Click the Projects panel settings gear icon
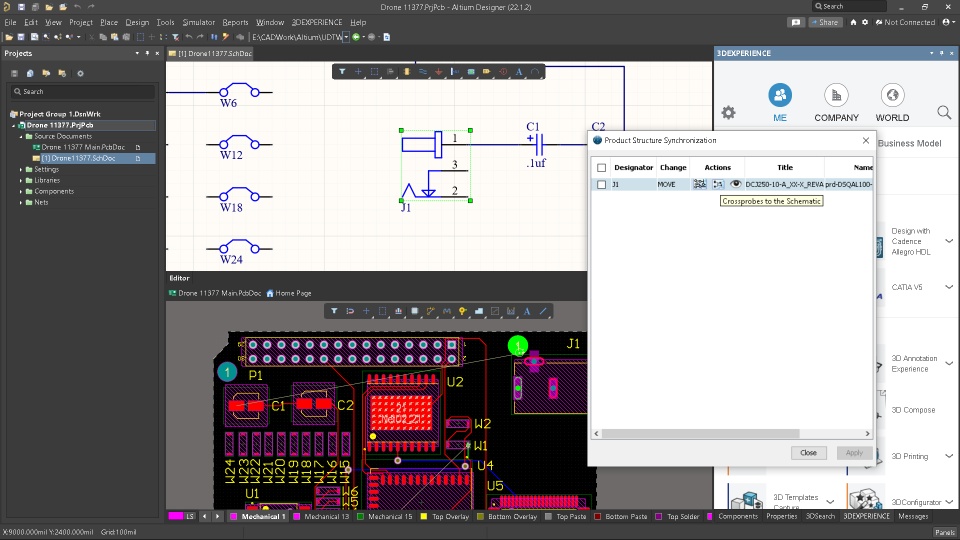Viewport: 960px width, 540px height. [x=80, y=73]
